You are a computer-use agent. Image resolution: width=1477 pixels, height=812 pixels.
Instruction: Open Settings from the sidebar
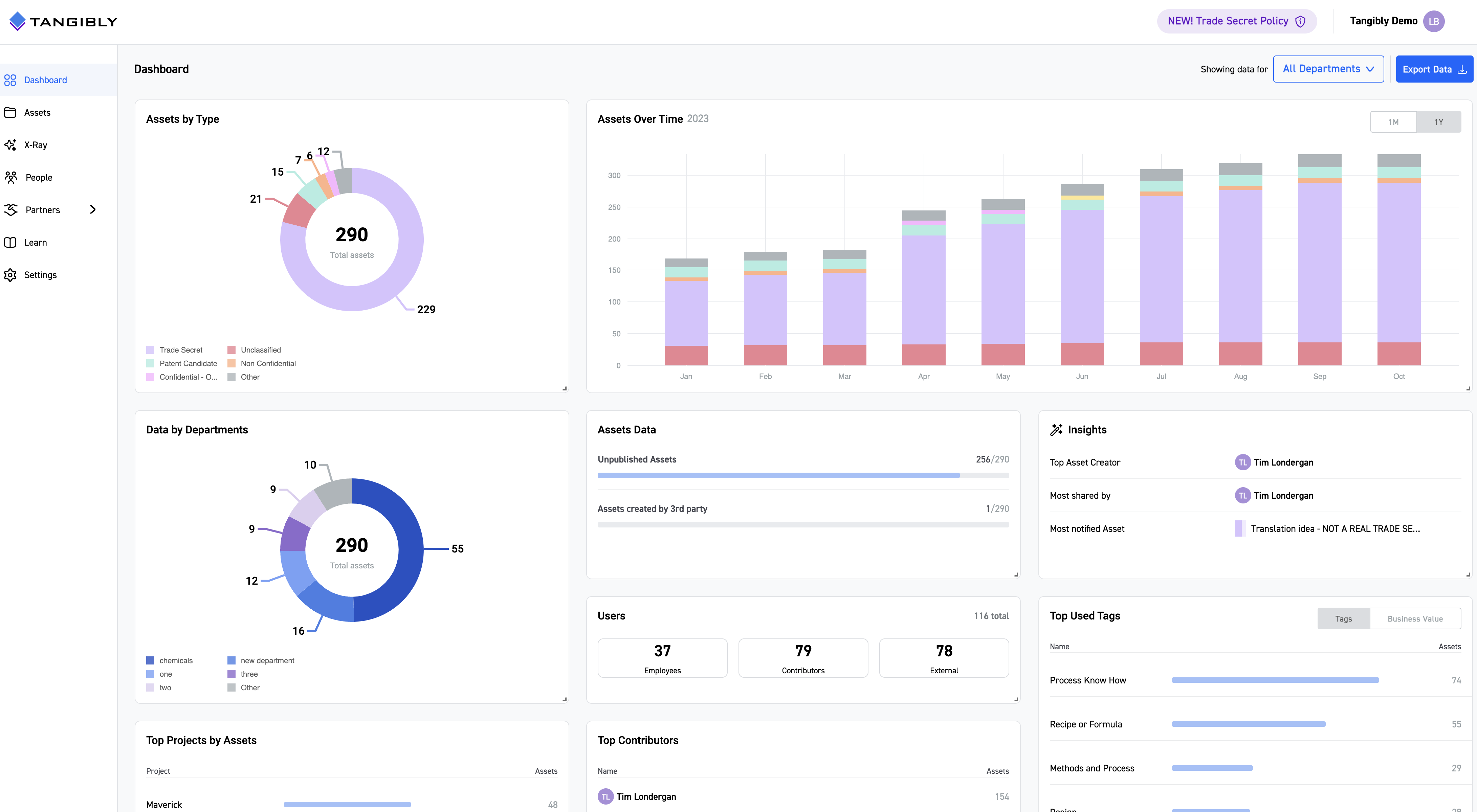pyautogui.click(x=59, y=275)
